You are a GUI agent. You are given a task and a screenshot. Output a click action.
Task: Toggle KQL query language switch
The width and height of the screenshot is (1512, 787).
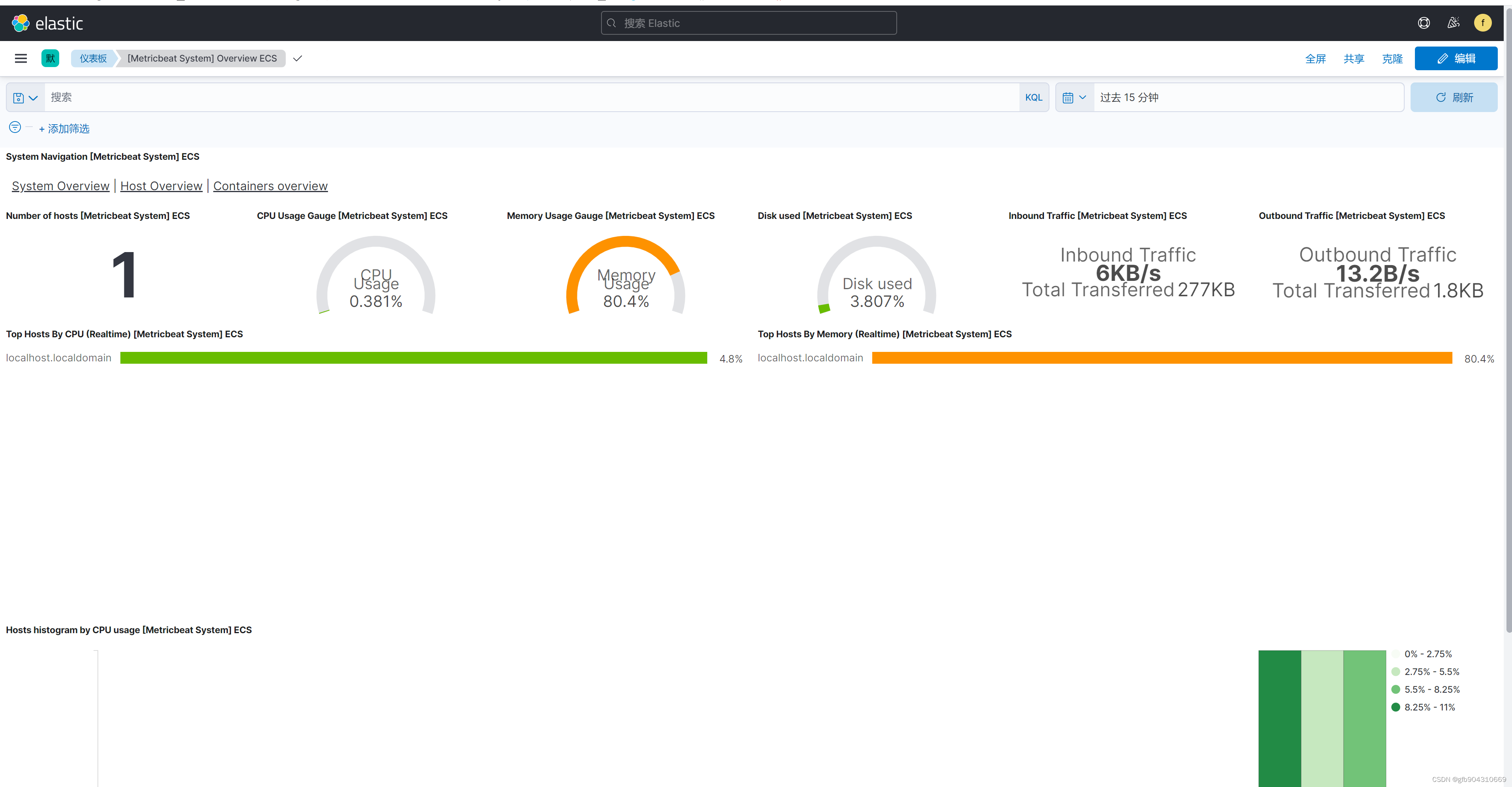(x=1033, y=97)
